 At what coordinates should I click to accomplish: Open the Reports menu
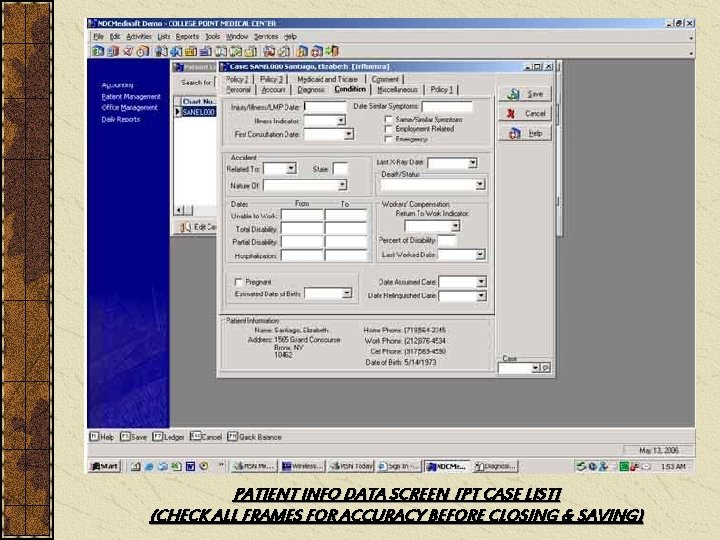(x=187, y=37)
